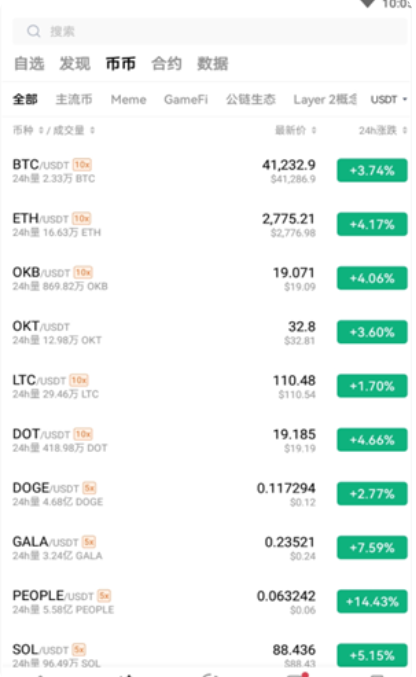Click the PEOPLE 5x leverage badge
Viewport: 416px width, 677px height.
(x=104, y=596)
